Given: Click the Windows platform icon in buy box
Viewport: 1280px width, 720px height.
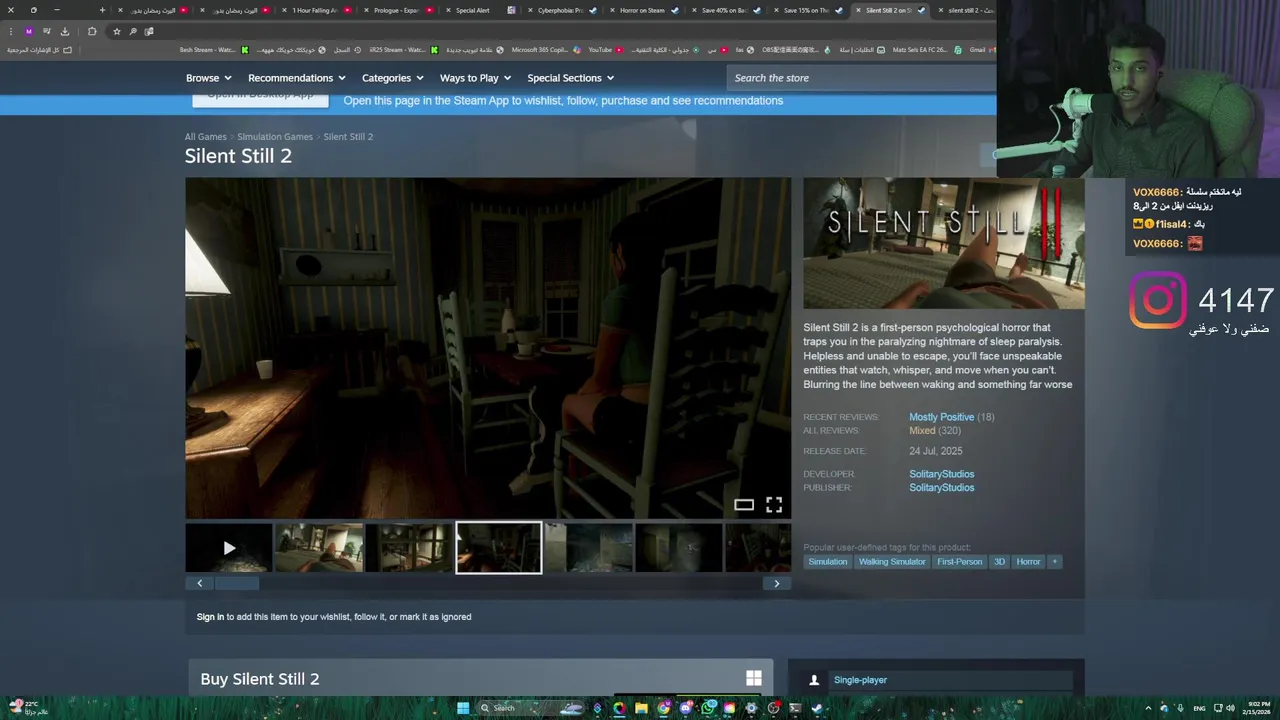Looking at the screenshot, I should [753, 679].
